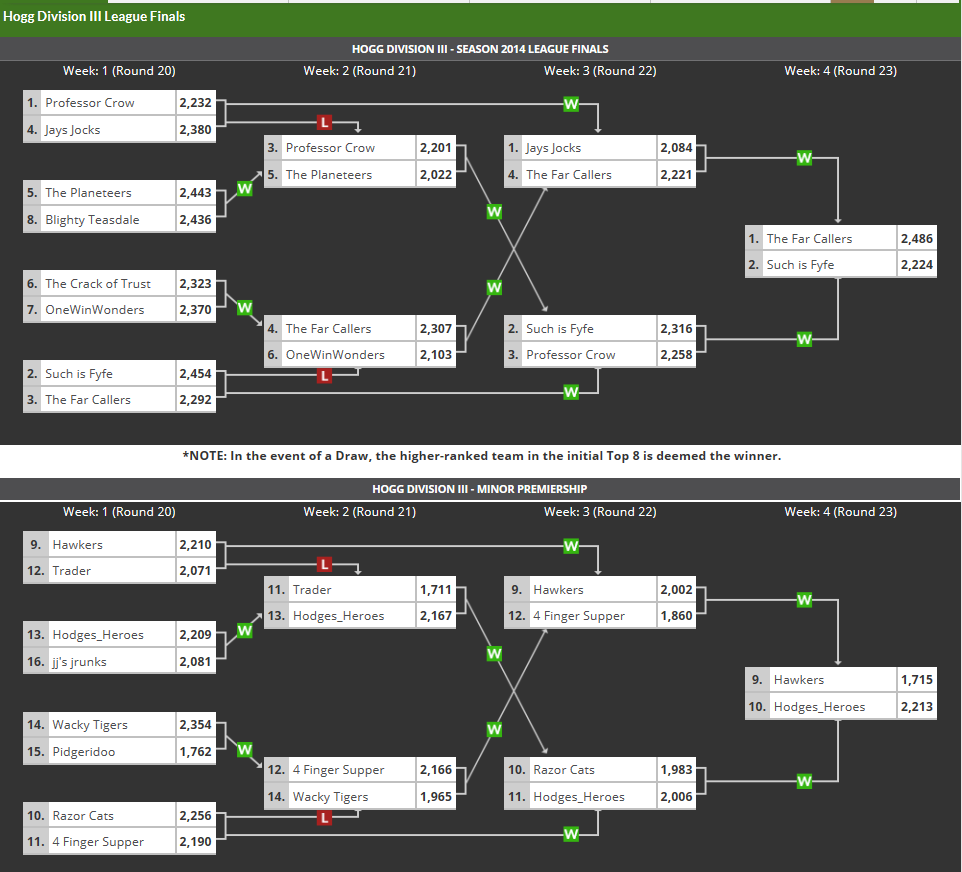Click the W badge next to Hodges_Heroes 2,209
Screen dimensions: 962x872
pos(245,630)
